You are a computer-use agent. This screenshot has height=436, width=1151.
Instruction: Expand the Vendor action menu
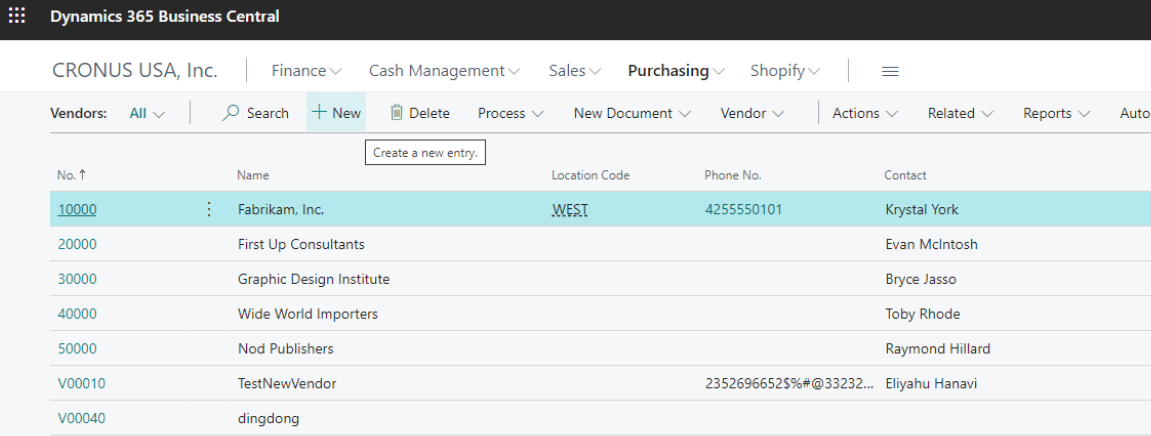coord(752,113)
